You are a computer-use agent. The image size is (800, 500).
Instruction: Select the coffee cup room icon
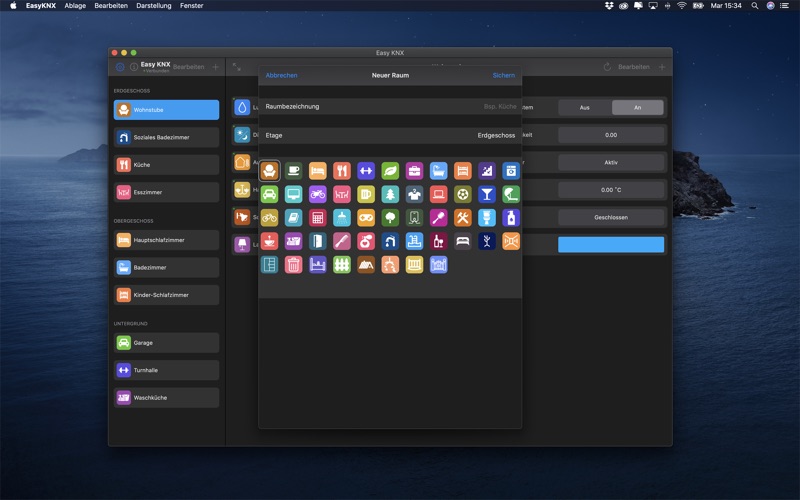[293, 171]
